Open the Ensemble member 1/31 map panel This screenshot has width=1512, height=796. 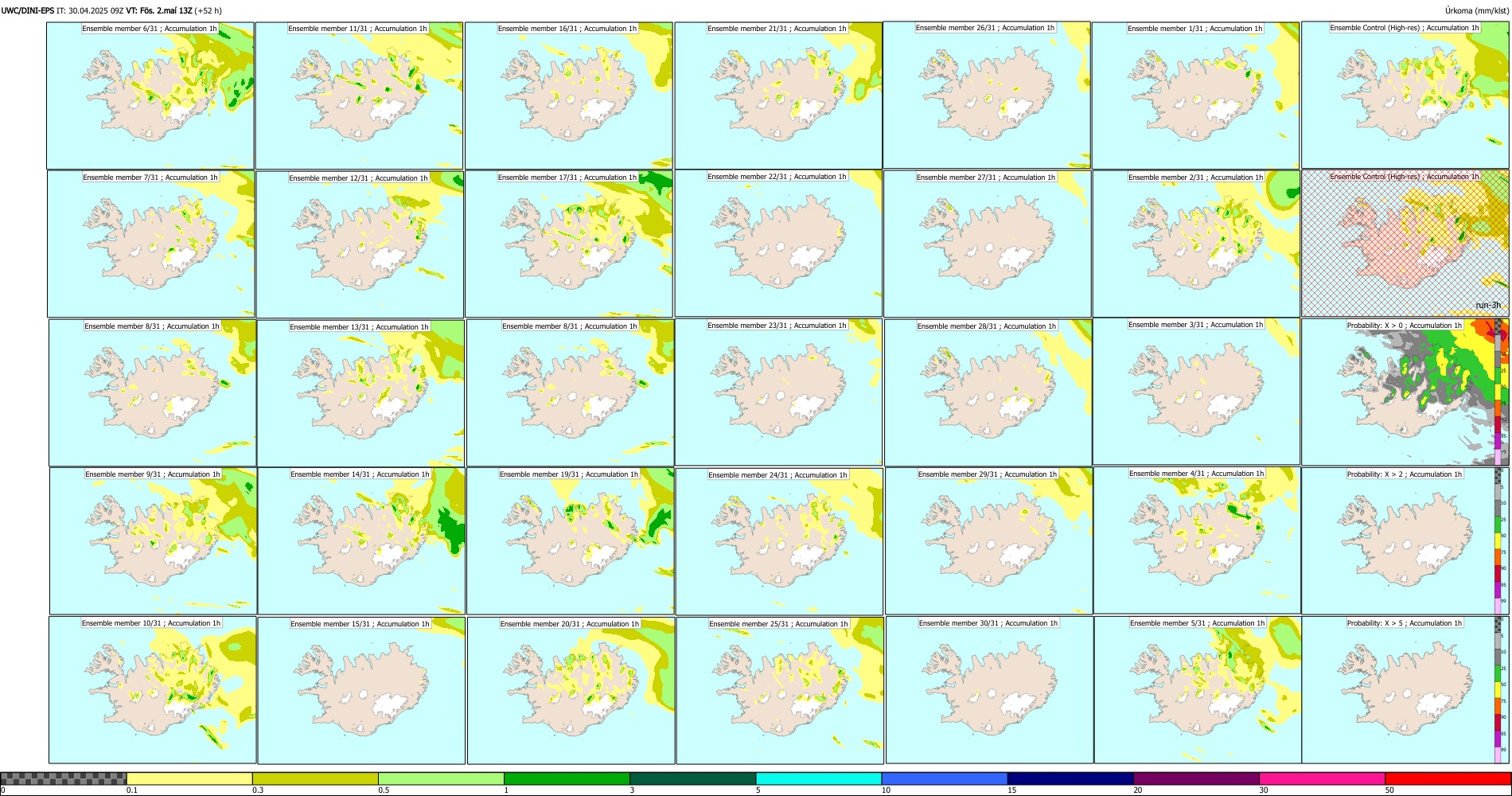point(1196,96)
